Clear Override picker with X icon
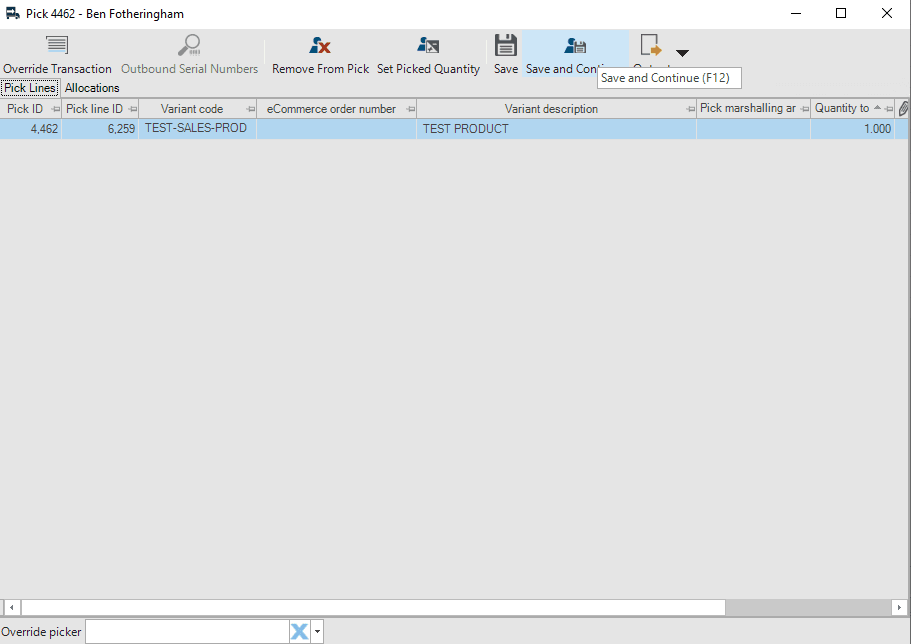 click(x=299, y=631)
